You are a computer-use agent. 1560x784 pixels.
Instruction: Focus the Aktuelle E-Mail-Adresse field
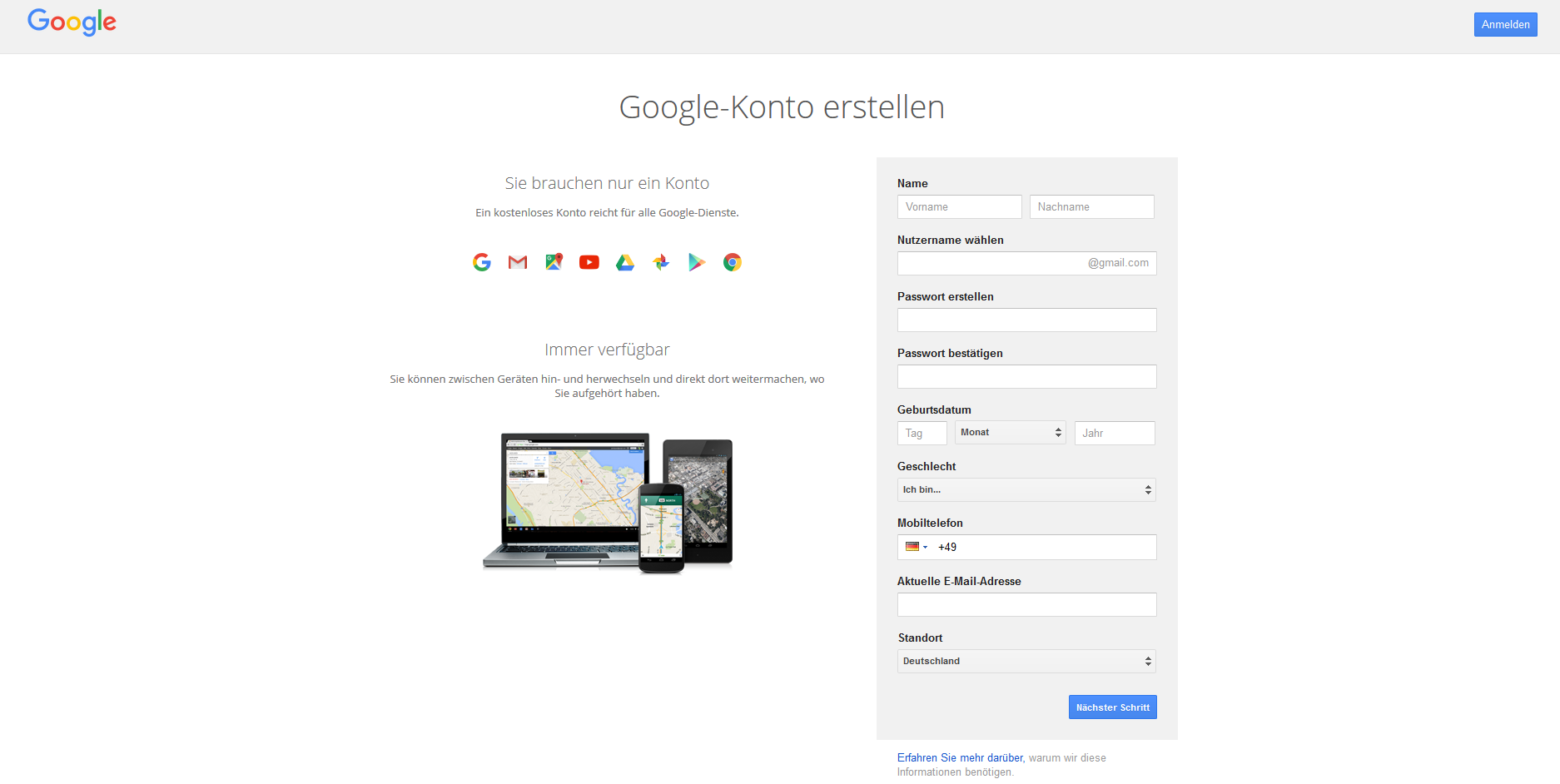1026,604
